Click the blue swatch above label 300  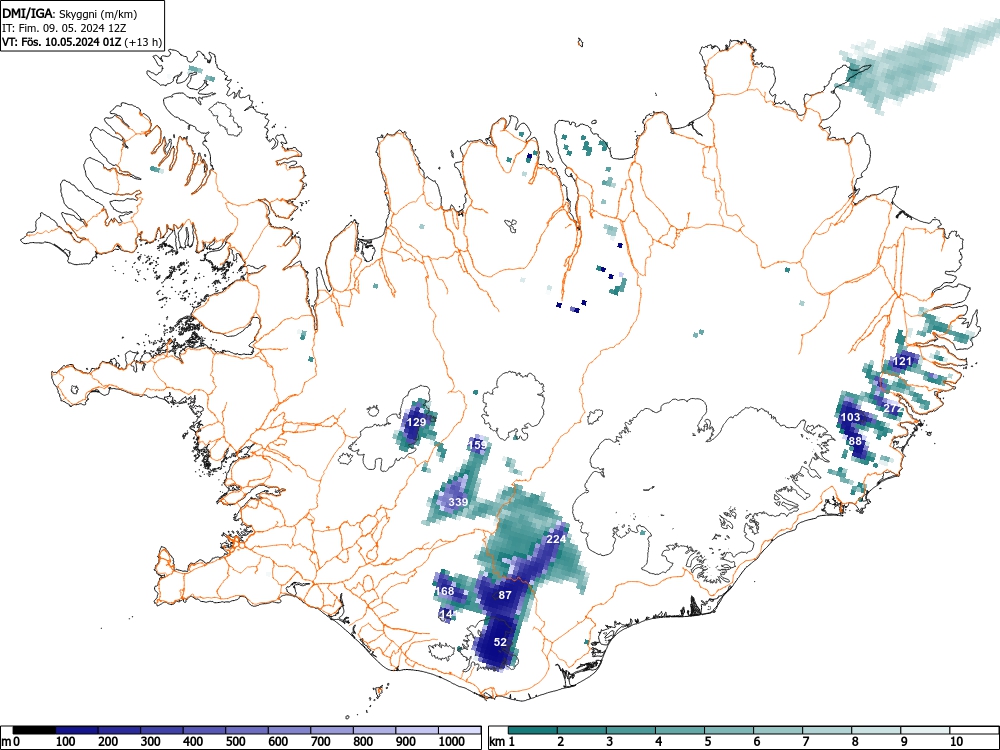[162, 730]
